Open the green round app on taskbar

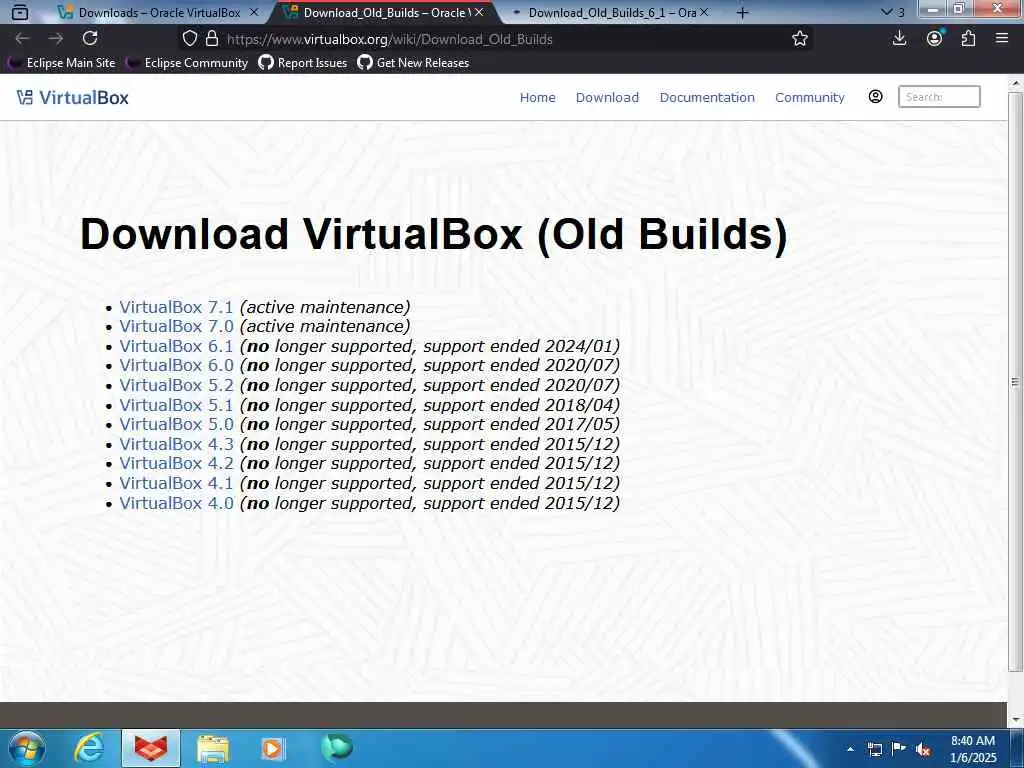click(x=337, y=747)
